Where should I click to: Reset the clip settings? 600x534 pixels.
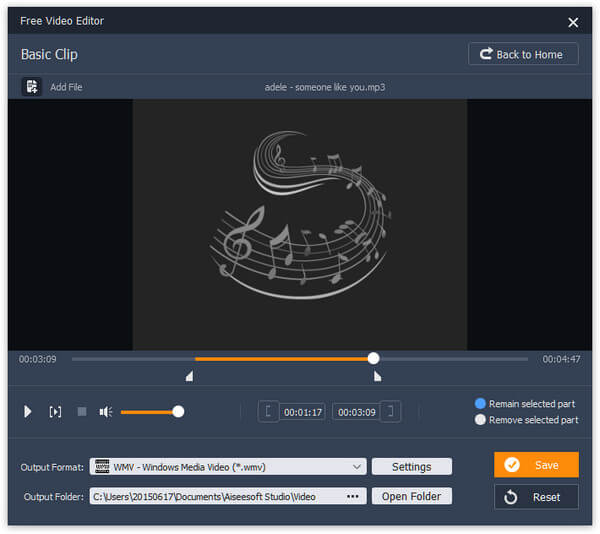(x=536, y=497)
